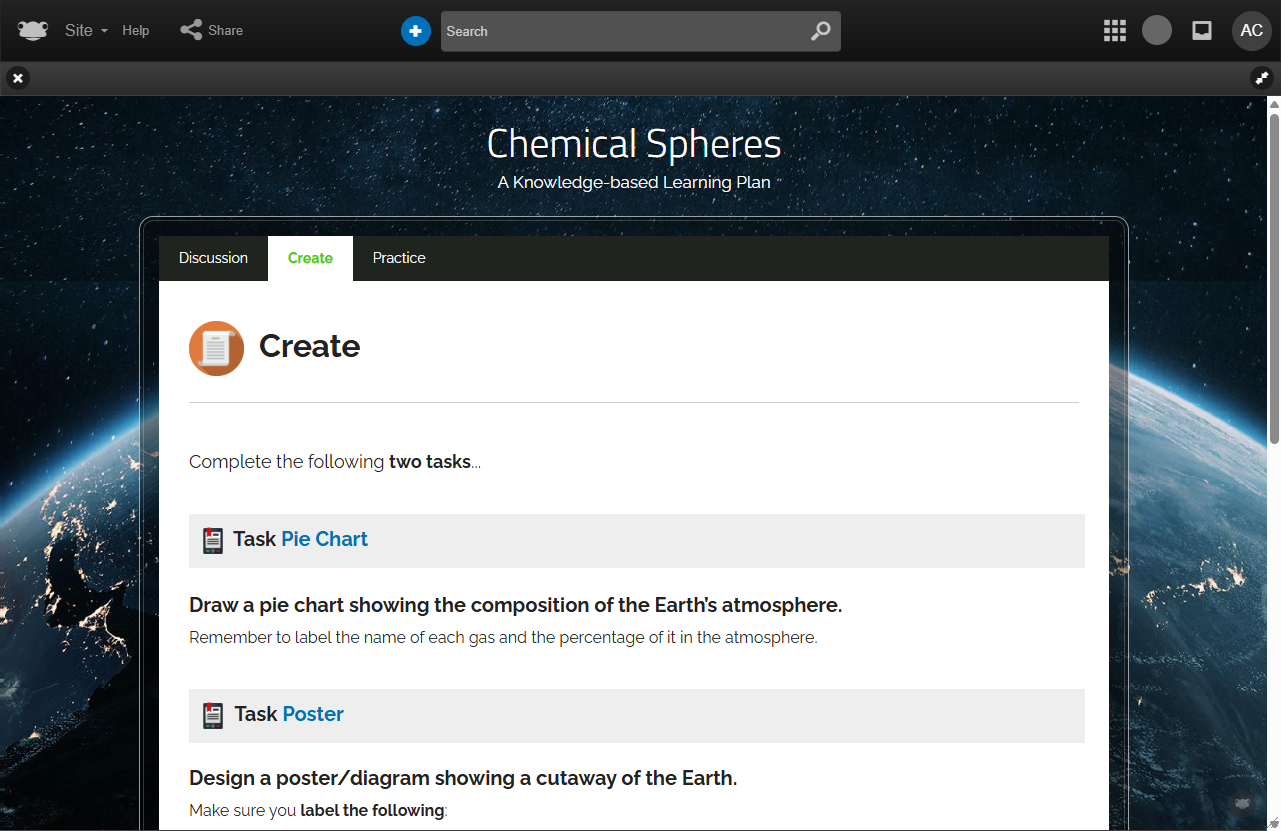This screenshot has height=831, width=1281.
Task: Click the grey circle status icon
Action: coord(1157,31)
